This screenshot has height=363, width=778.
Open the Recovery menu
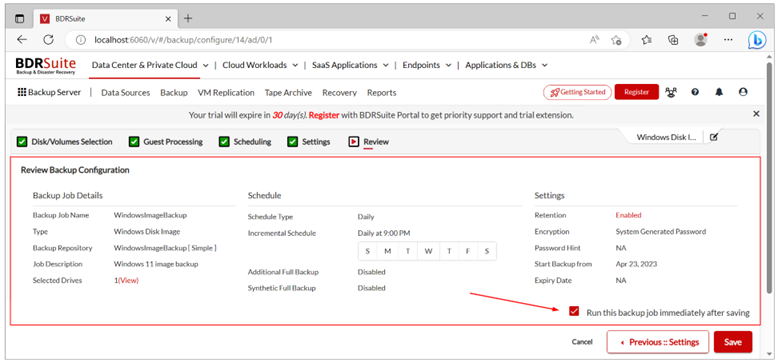(339, 93)
